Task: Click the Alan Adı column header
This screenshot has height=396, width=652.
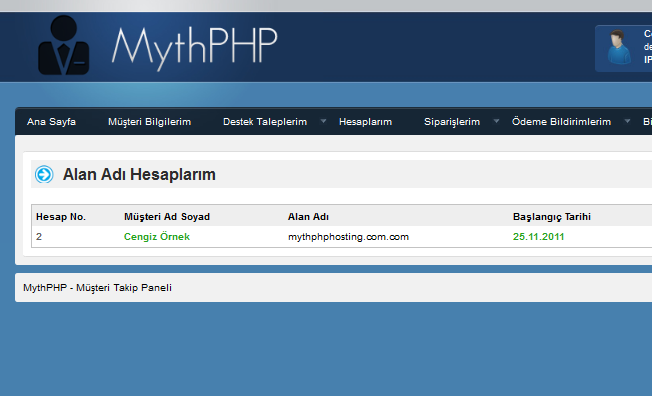Action: point(308,217)
